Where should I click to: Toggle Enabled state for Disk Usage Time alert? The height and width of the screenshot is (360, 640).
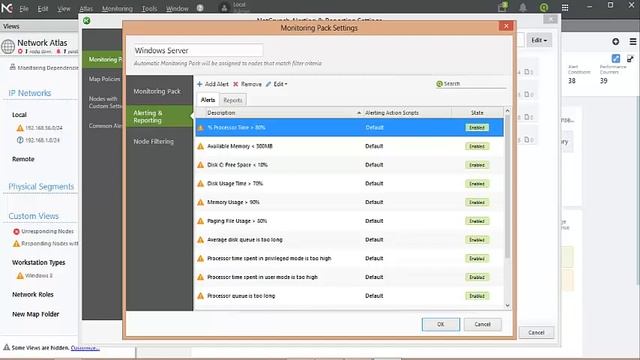(477, 184)
